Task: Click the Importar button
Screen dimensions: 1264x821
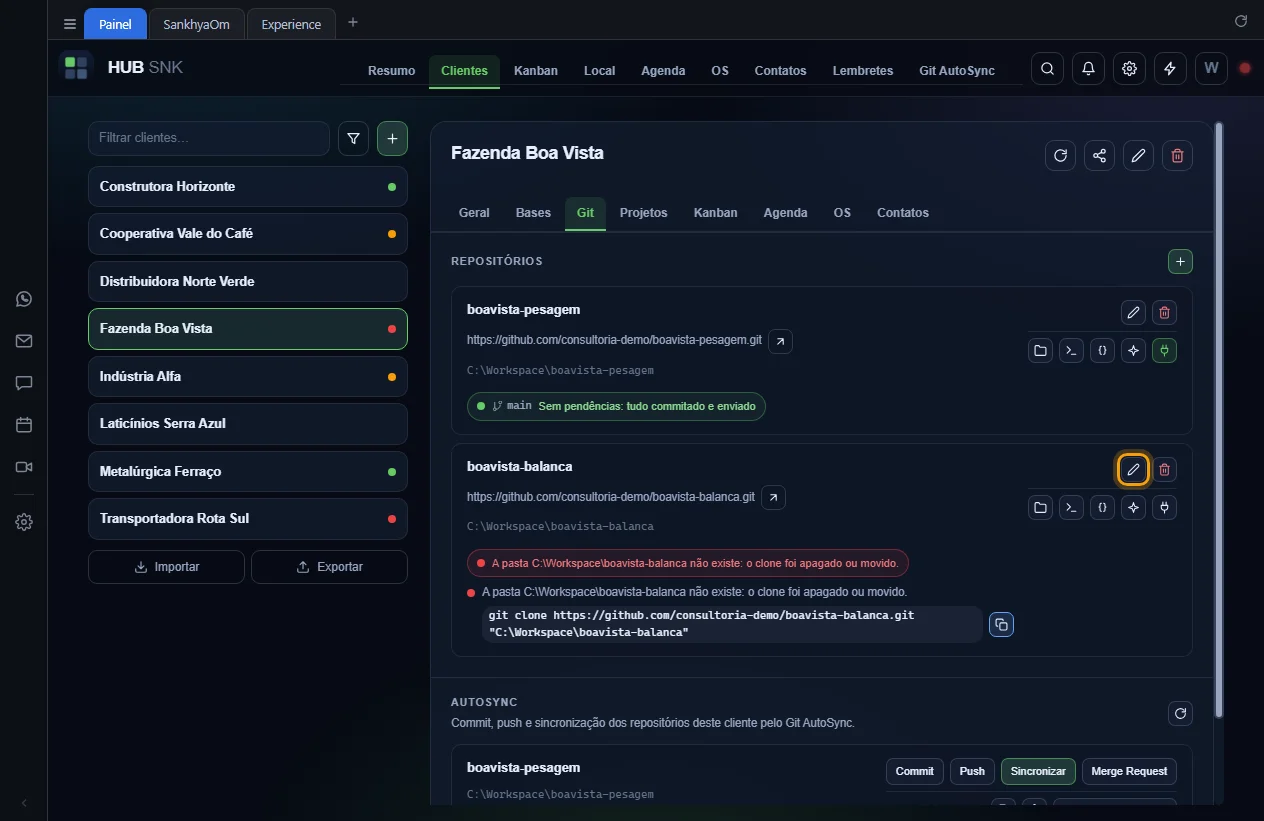Action: 166,566
